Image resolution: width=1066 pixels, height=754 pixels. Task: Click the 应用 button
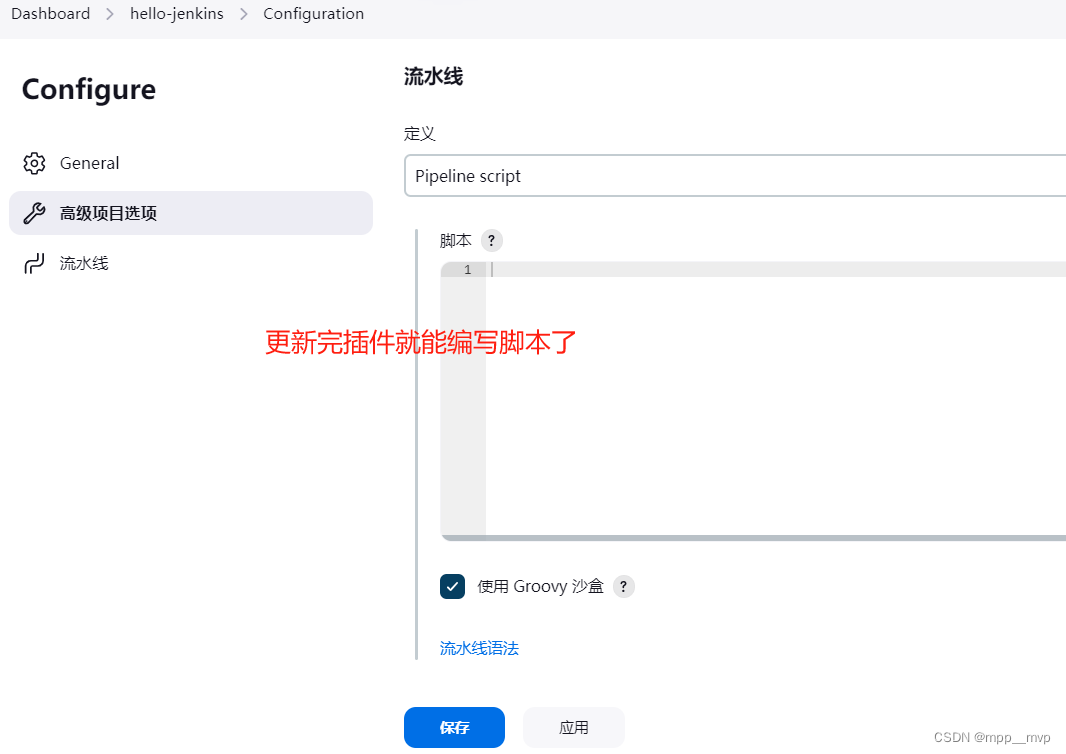point(574,727)
